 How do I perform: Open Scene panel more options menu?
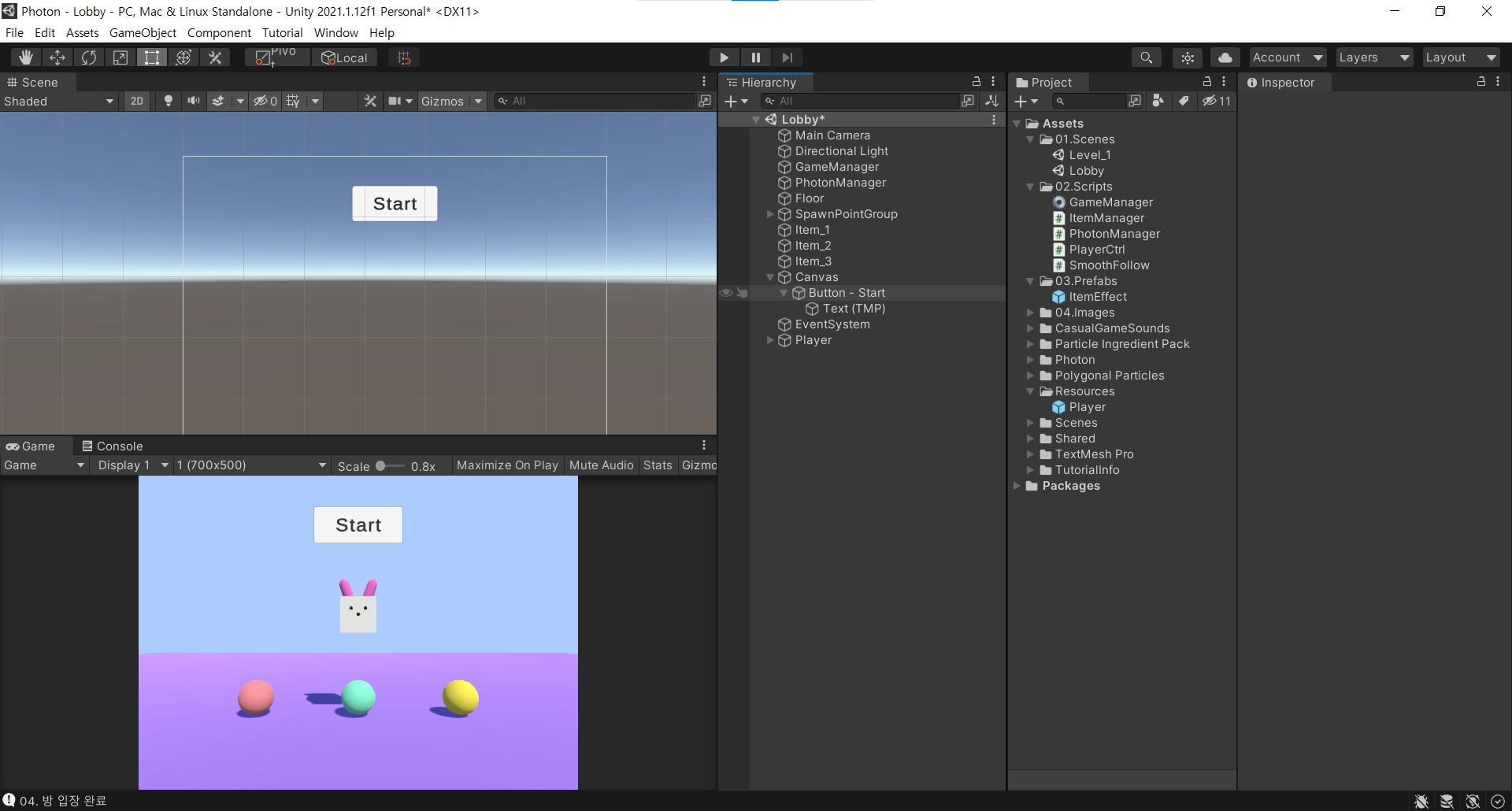[704, 81]
